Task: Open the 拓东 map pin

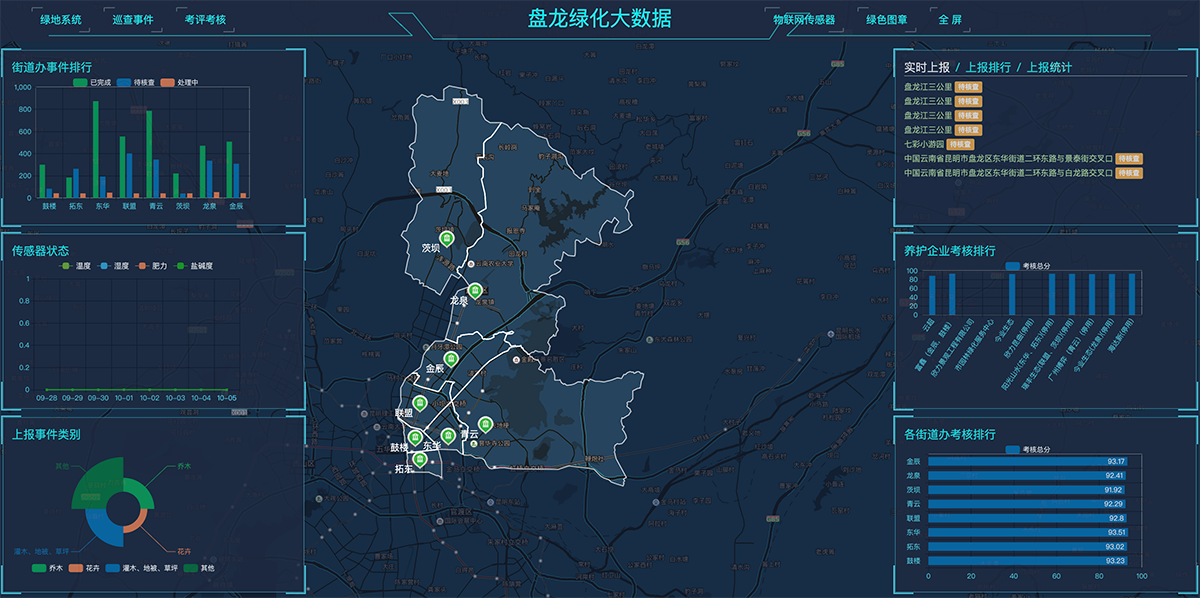Action: click(x=420, y=459)
